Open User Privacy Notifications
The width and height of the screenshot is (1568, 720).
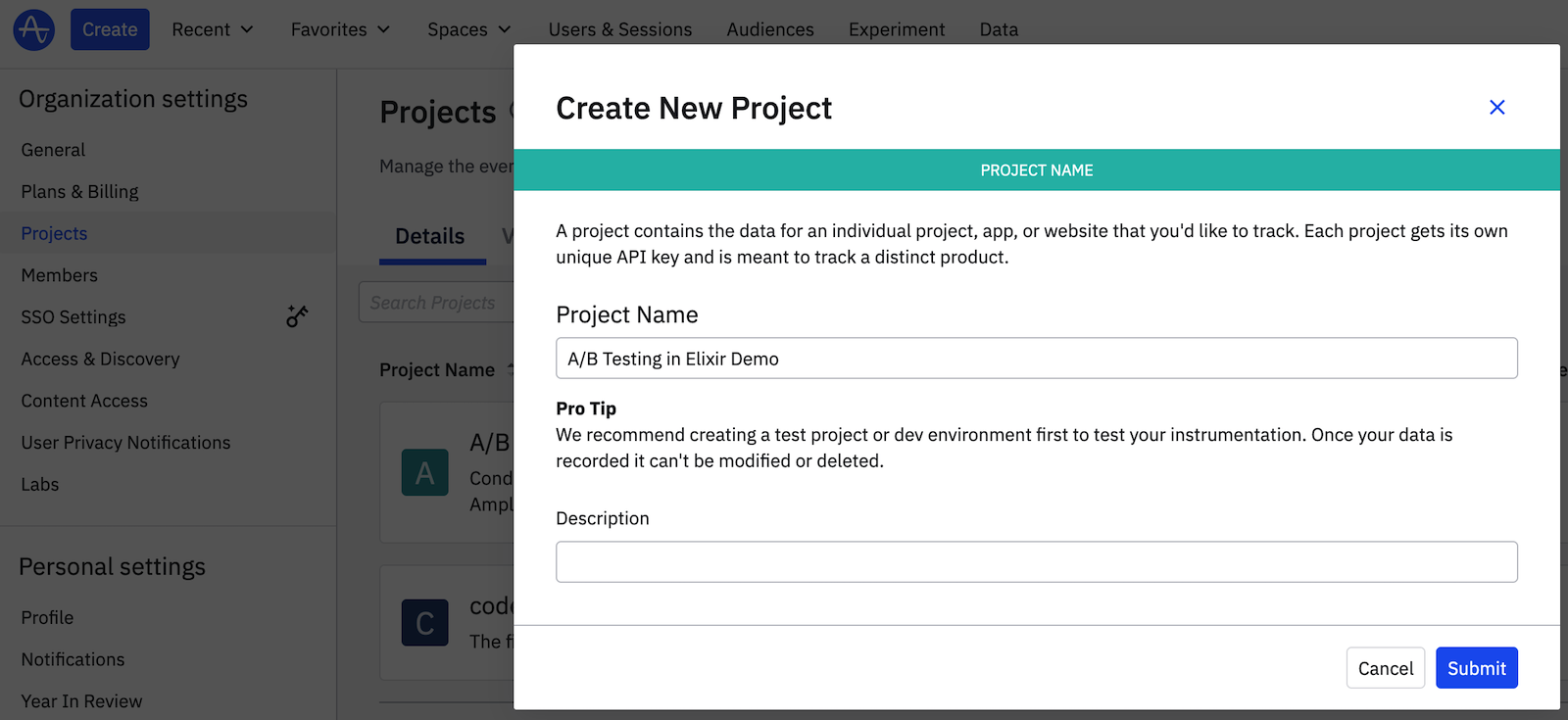tap(125, 443)
